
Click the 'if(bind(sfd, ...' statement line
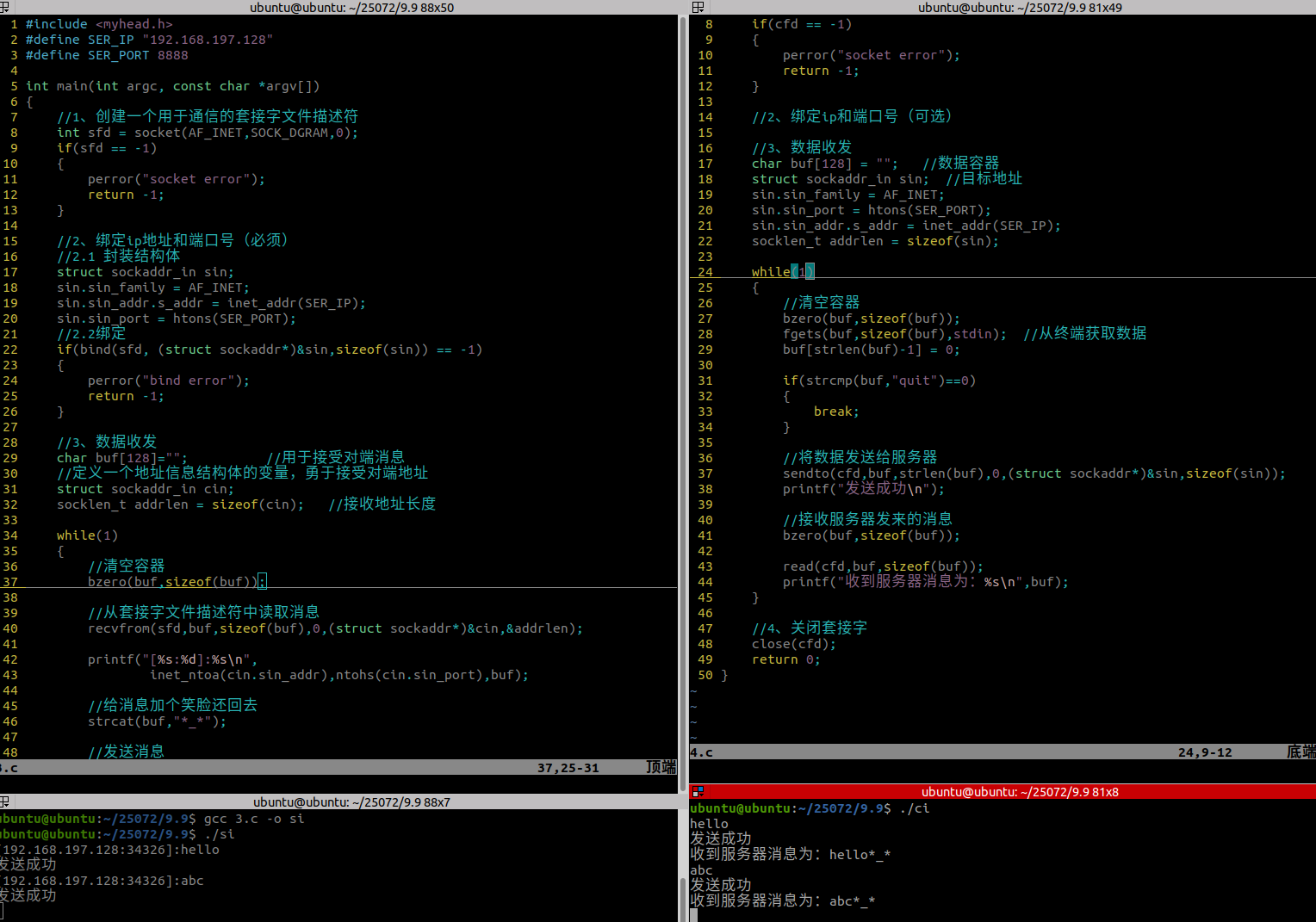(x=270, y=350)
